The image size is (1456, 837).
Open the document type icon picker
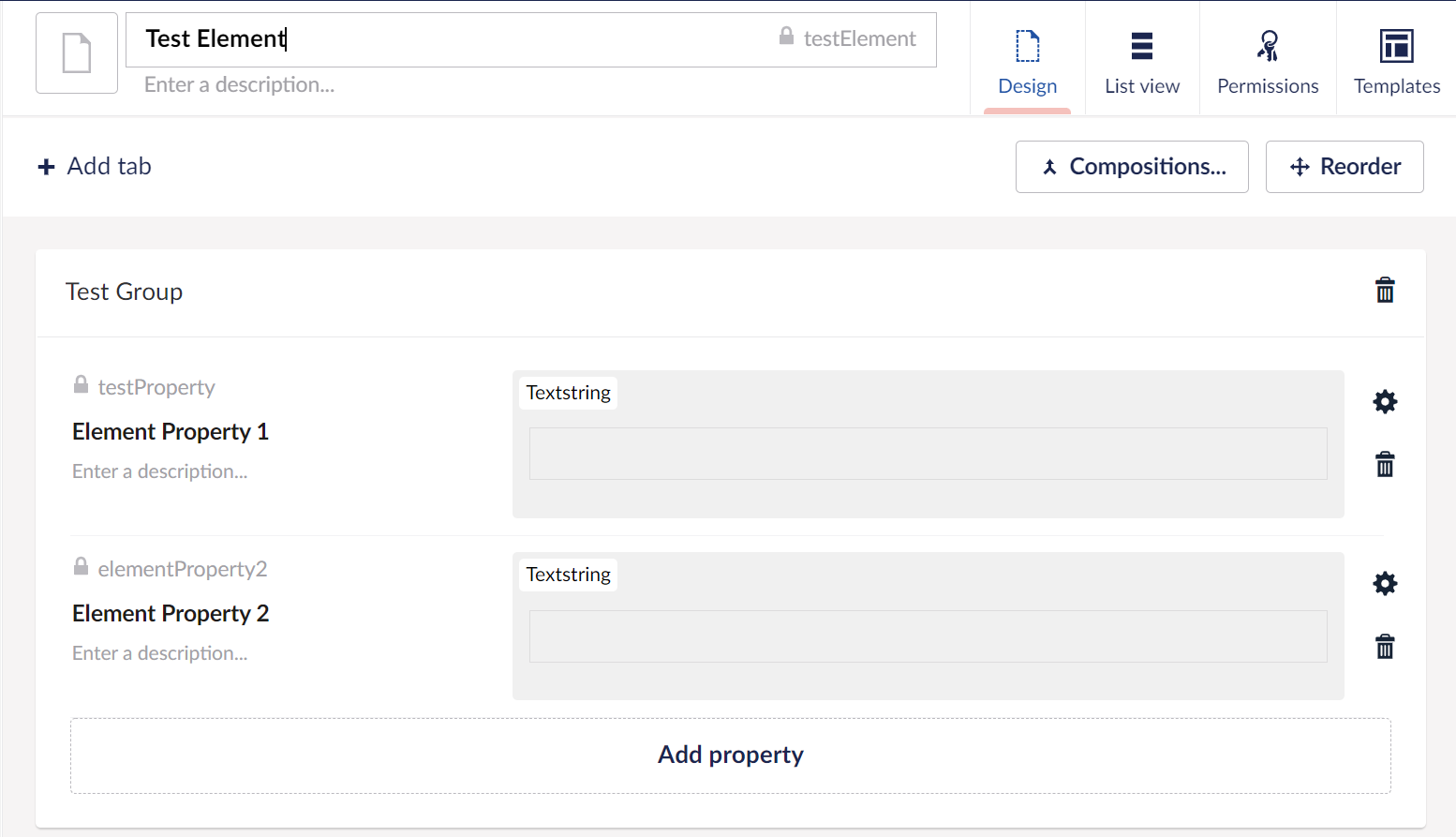[76, 52]
